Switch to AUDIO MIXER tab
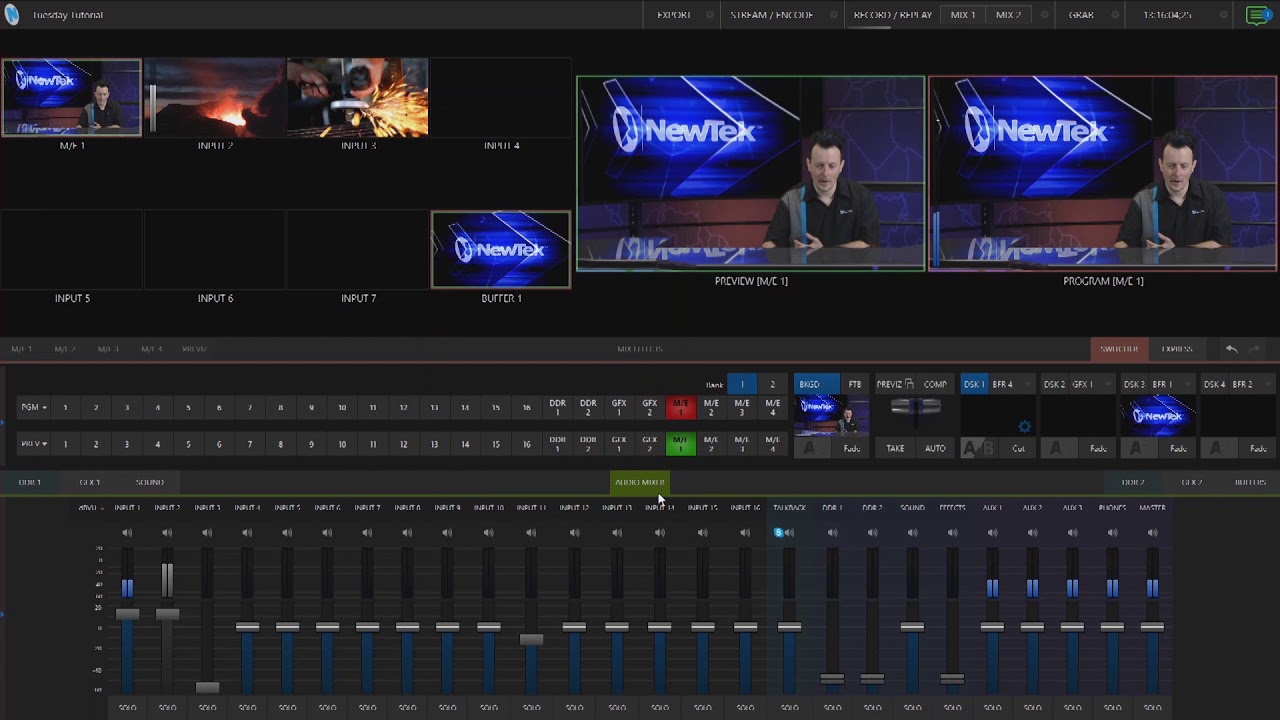The height and width of the screenshot is (720, 1280). [x=640, y=482]
